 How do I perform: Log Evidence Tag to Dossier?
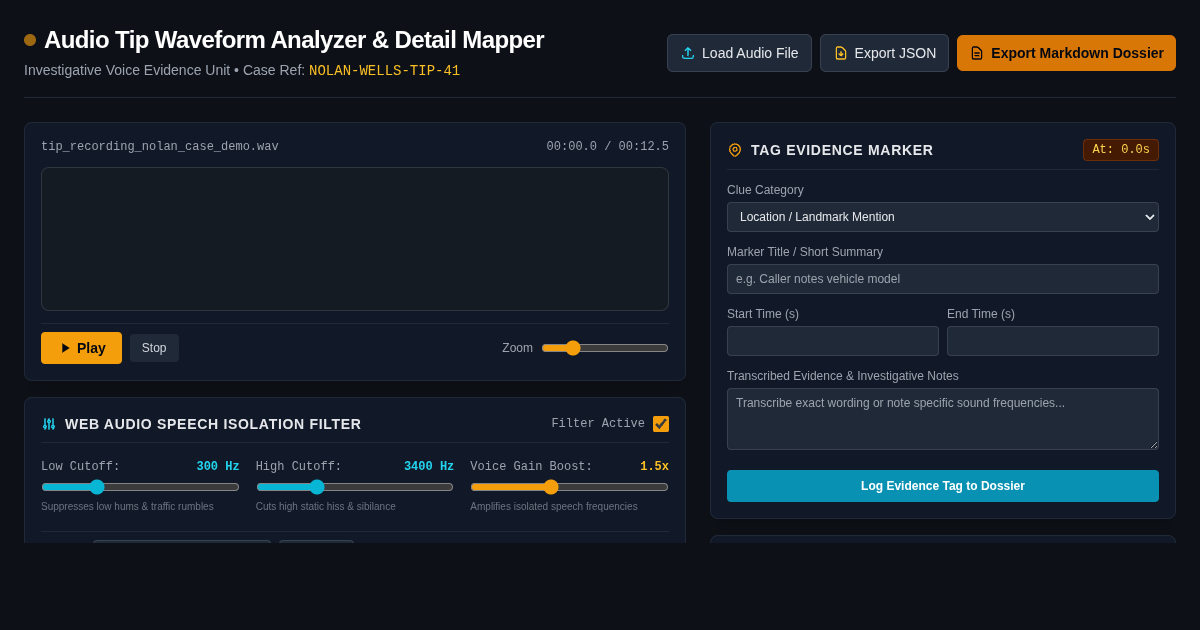(x=943, y=486)
